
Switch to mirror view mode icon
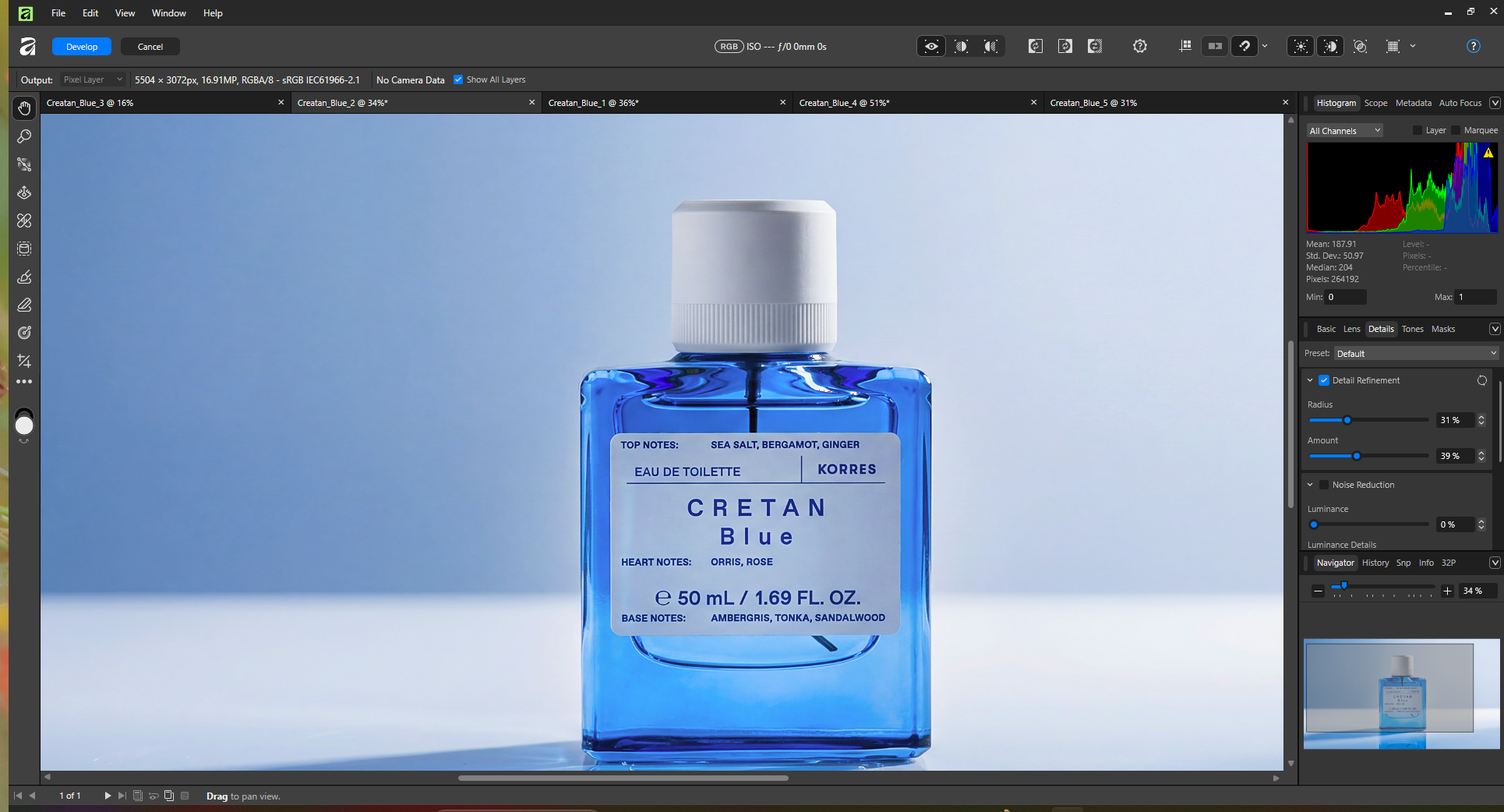[990, 47]
